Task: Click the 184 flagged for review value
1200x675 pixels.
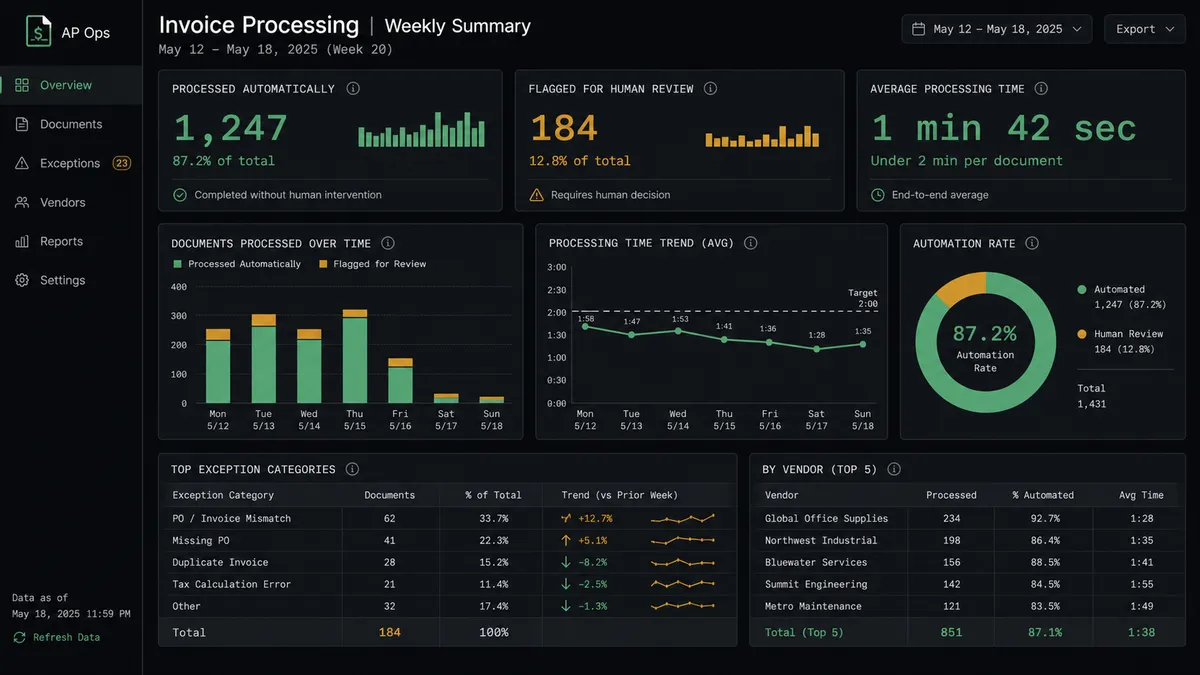Action: [x=564, y=128]
